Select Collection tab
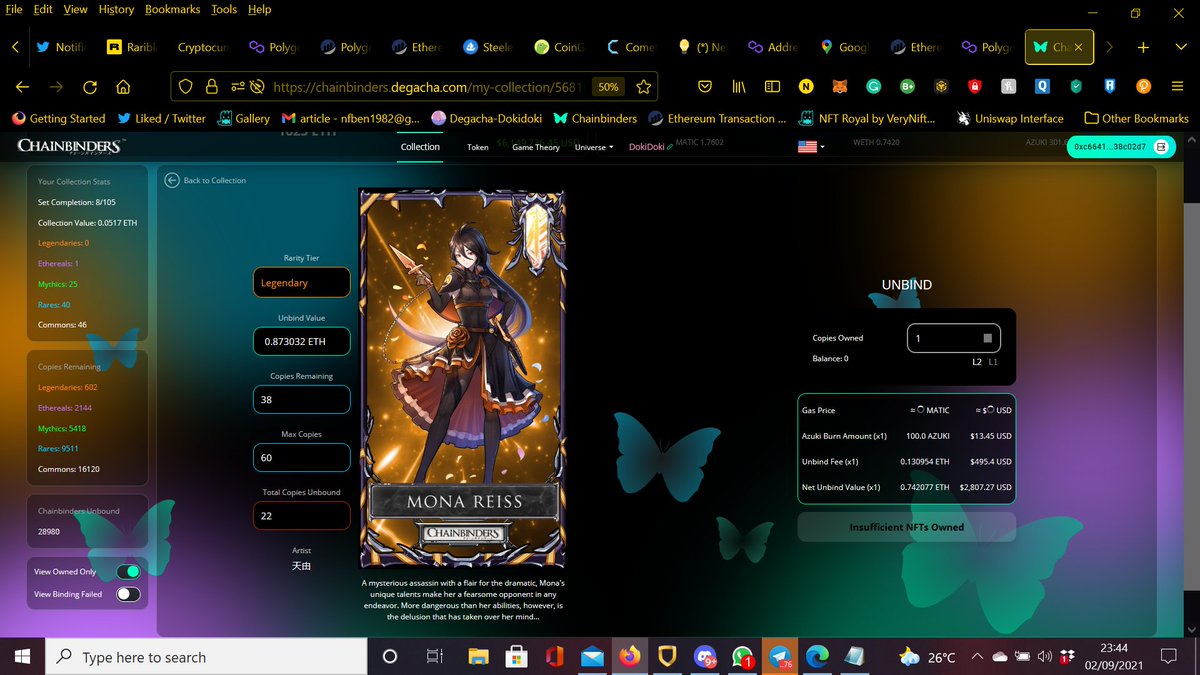 (x=420, y=147)
